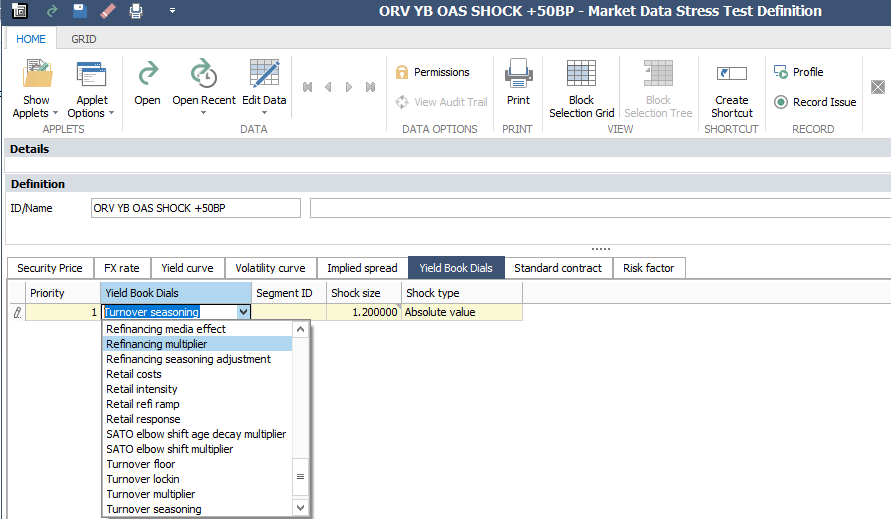Choose Retail costs from list
This screenshot has width=891, height=519.
click(197, 374)
